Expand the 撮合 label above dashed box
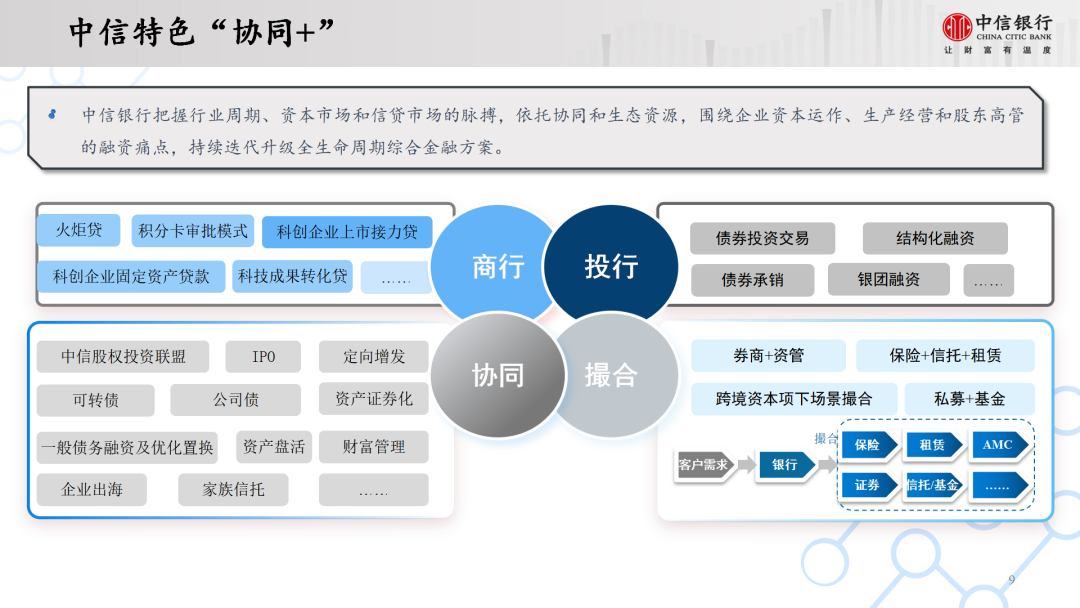The height and width of the screenshot is (608, 1080). (825, 437)
